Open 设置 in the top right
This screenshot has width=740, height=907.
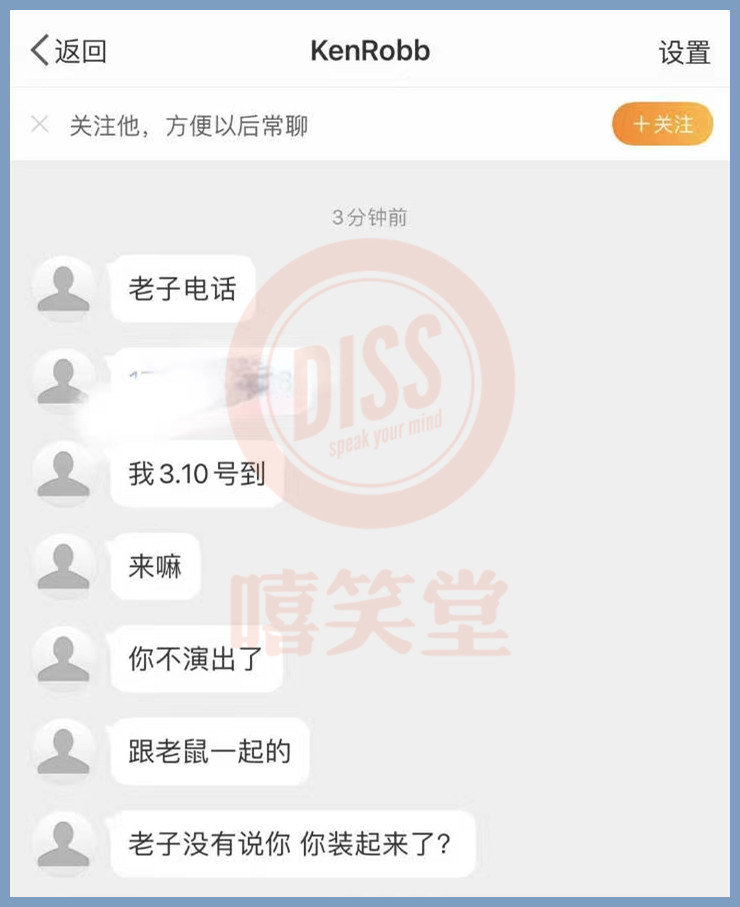tap(684, 52)
